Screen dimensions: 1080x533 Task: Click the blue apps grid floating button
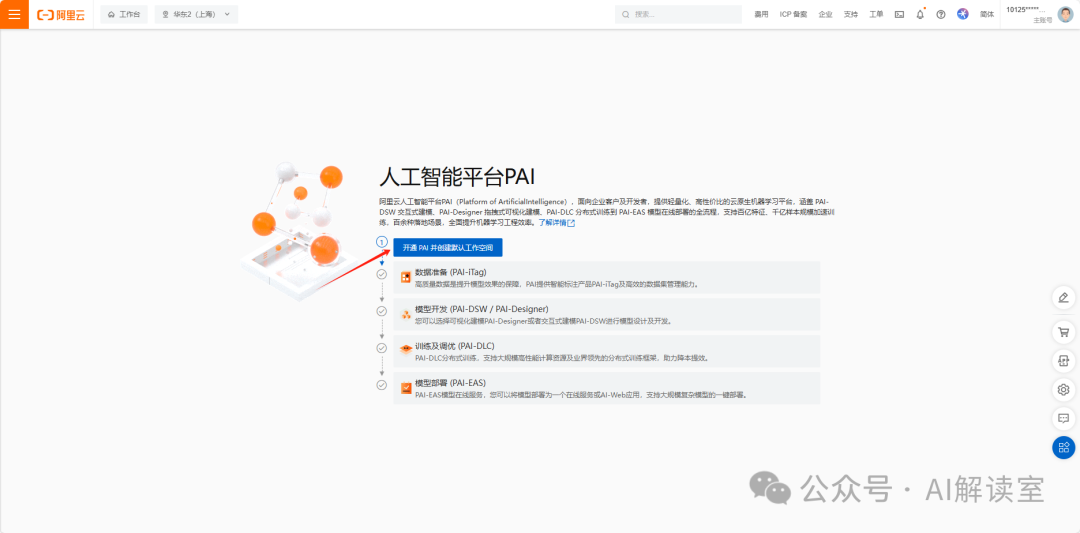click(1063, 447)
